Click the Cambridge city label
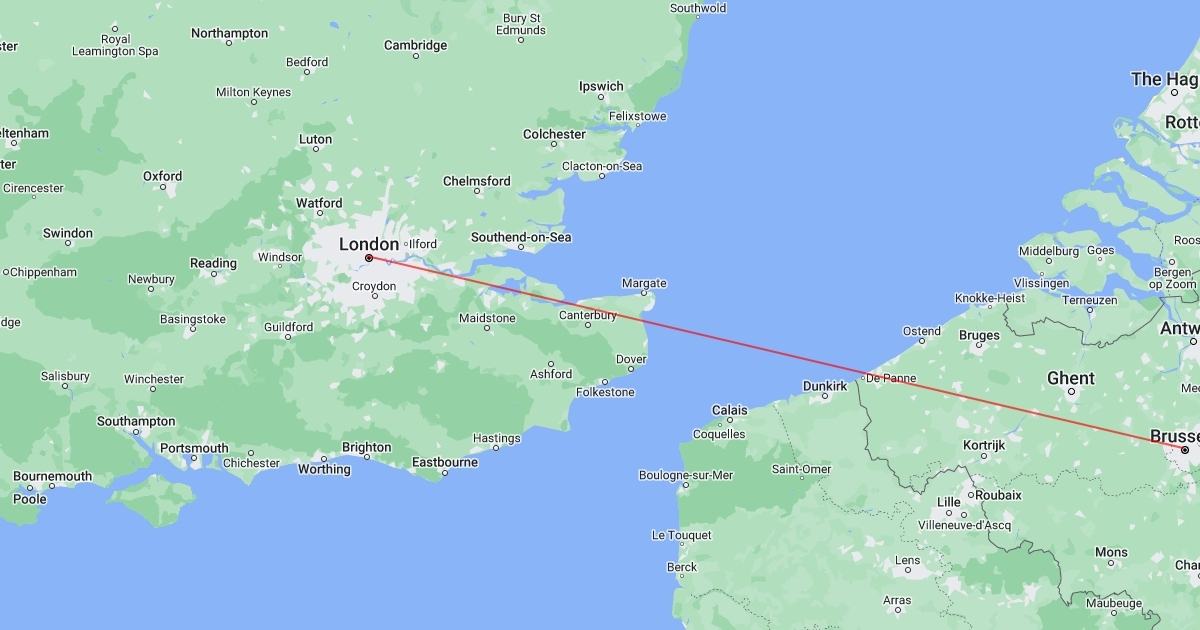 415,45
